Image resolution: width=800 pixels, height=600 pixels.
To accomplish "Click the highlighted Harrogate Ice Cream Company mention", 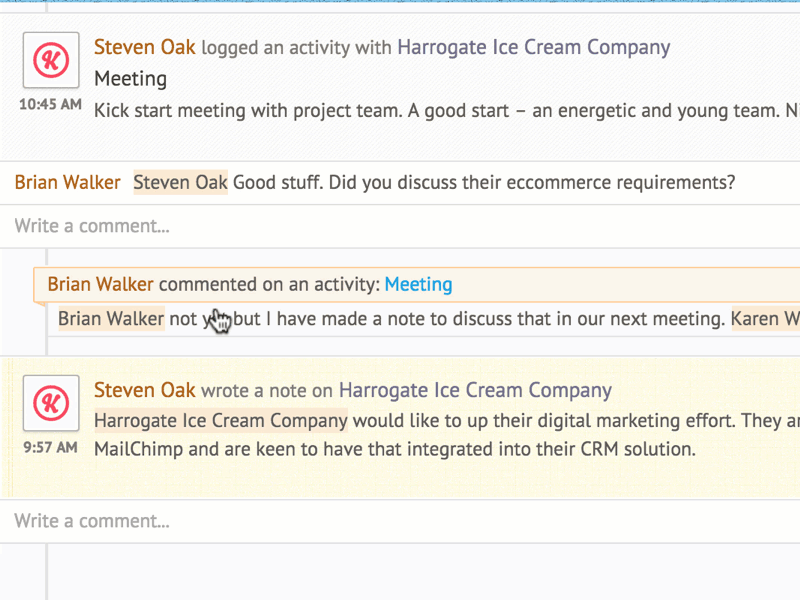I will click(x=221, y=421).
